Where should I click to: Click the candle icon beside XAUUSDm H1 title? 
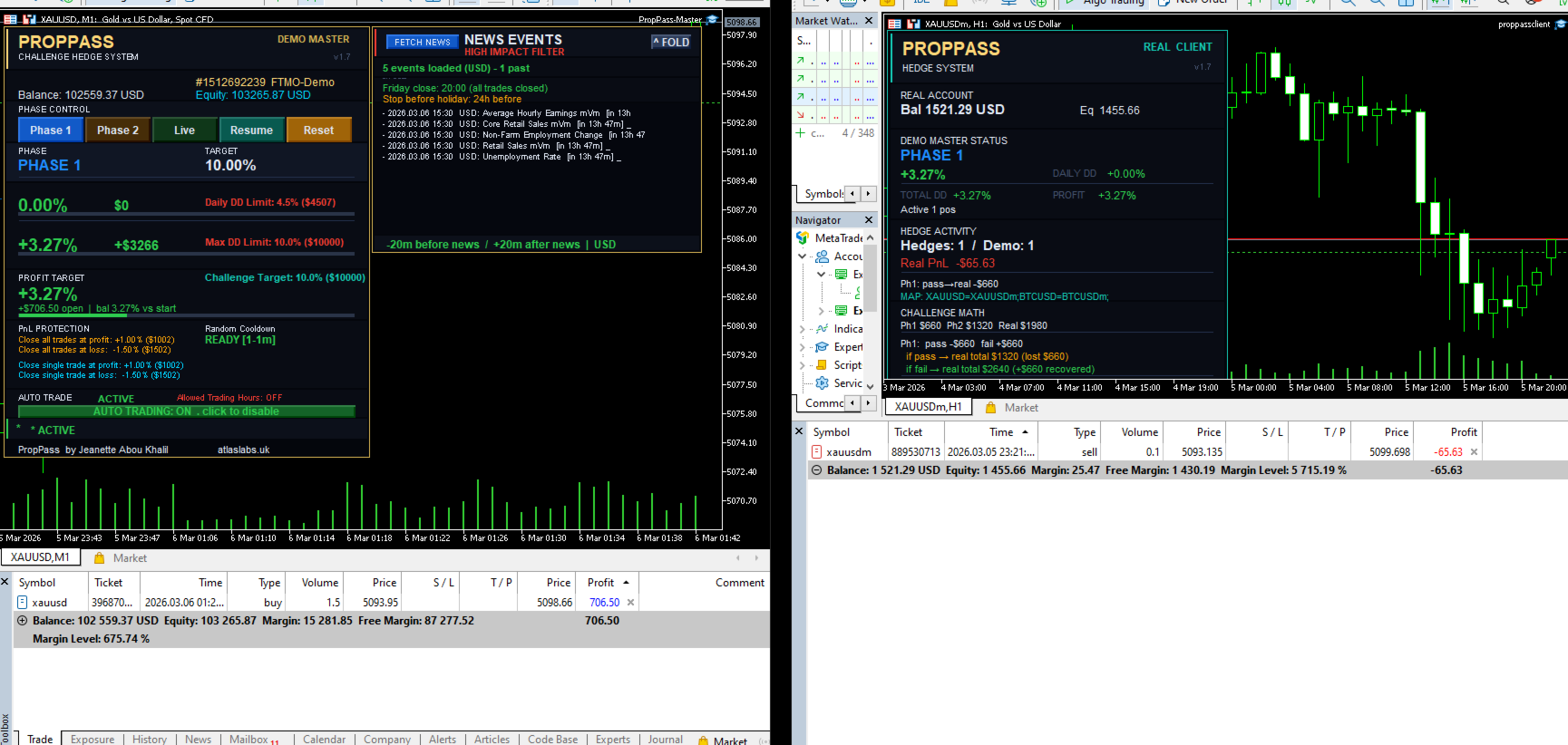[x=913, y=24]
